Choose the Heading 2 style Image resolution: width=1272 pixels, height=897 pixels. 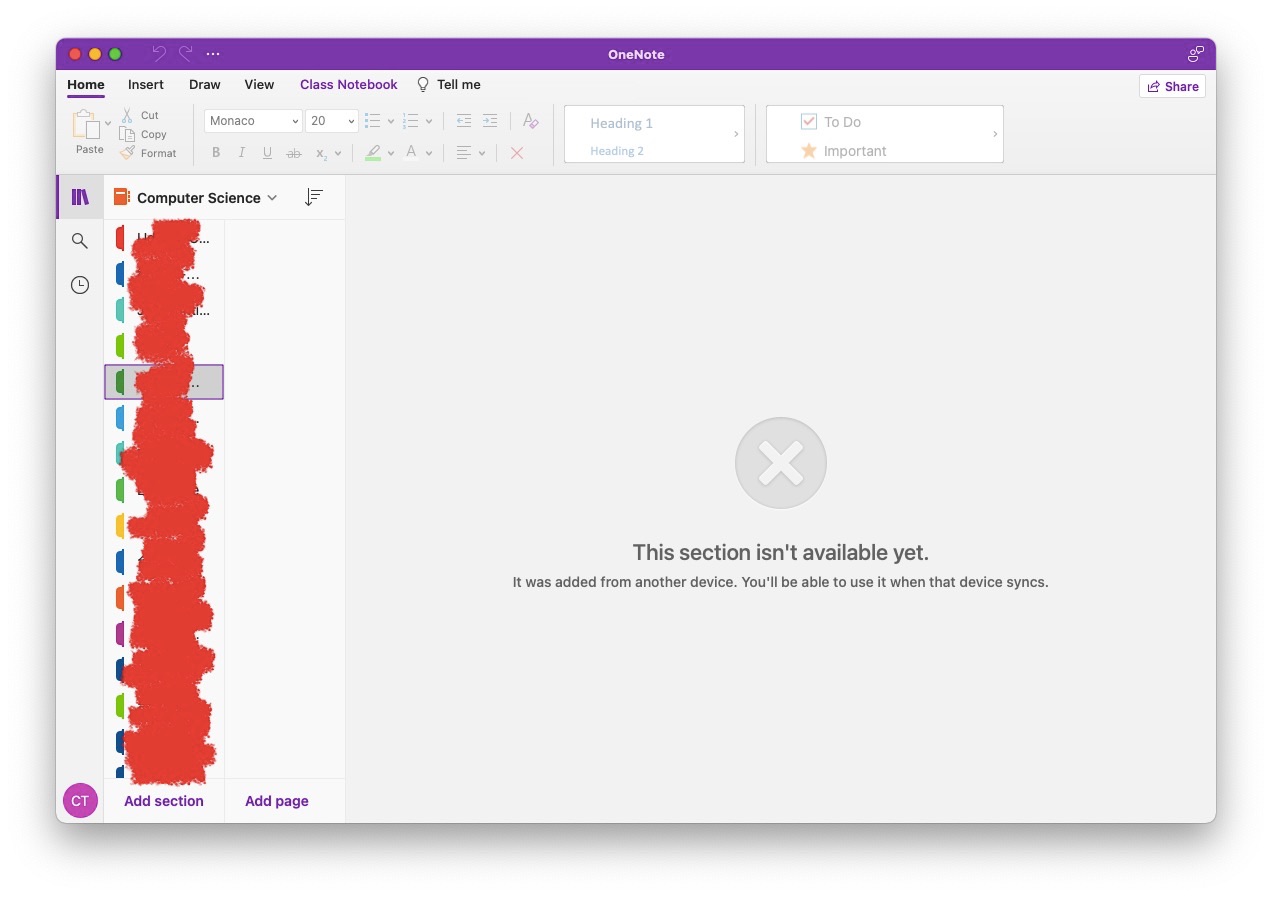point(617,151)
